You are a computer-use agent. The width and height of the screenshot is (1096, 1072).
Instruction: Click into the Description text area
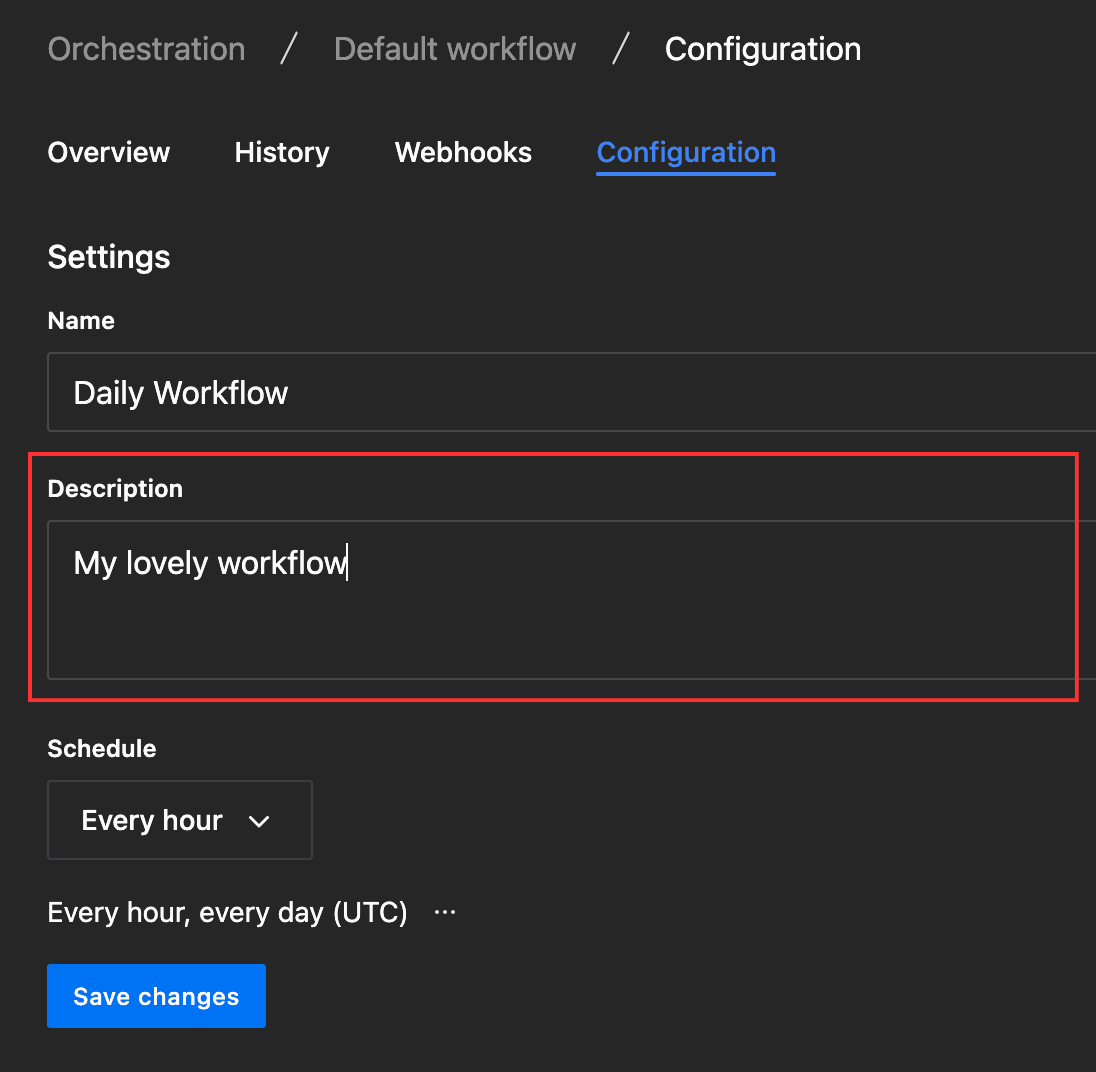[570, 600]
